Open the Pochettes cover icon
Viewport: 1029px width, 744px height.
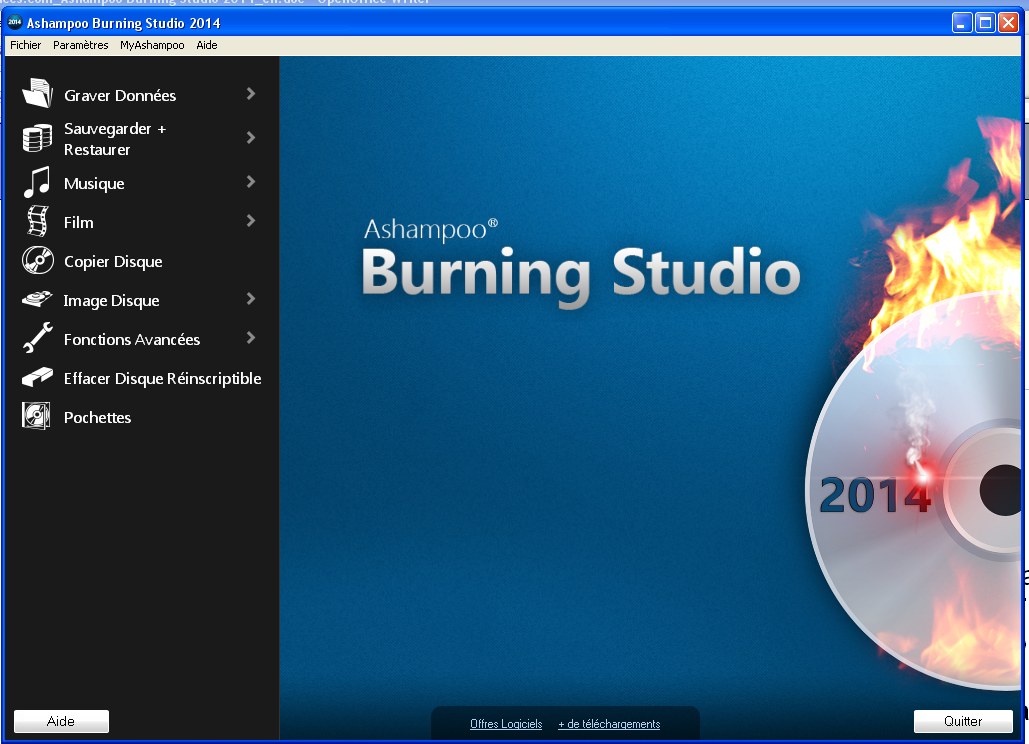click(x=37, y=417)
